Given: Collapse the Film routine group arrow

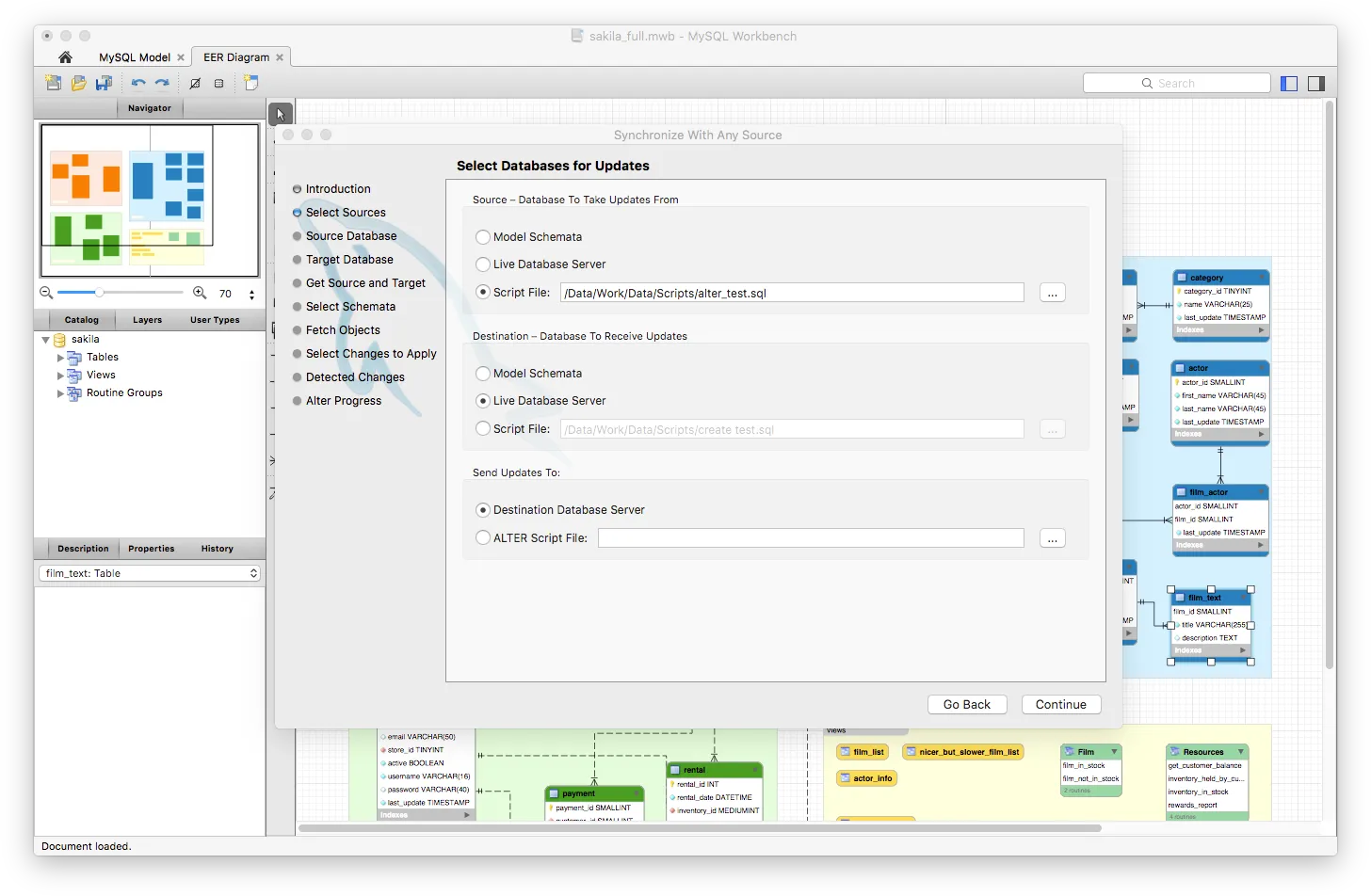Looking at the screenshot, I should (x=1114, y=752).
